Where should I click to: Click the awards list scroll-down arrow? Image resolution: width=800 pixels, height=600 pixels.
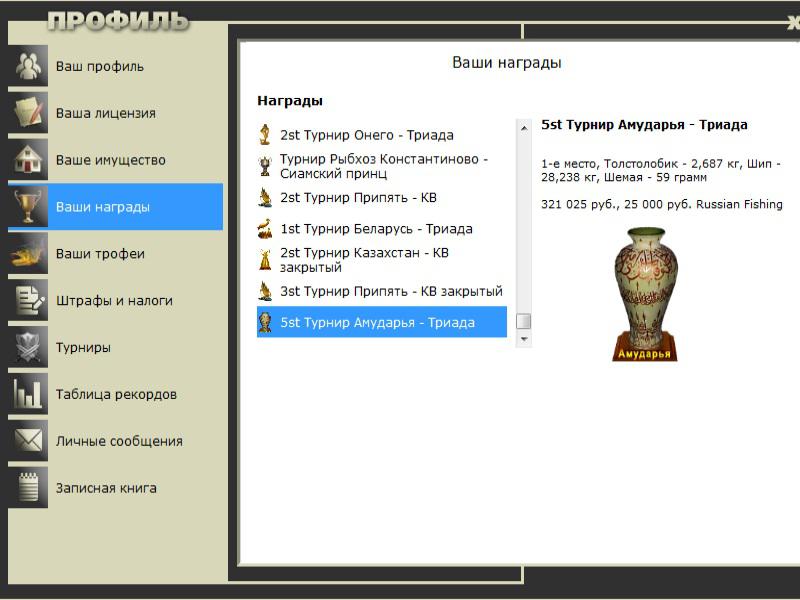pyautogui.click(x=524, y=339)
